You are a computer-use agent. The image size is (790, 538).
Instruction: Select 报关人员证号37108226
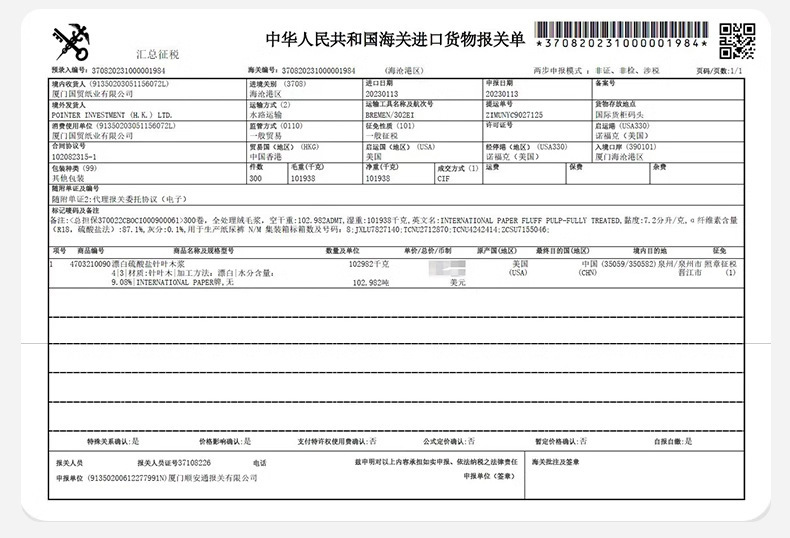coord(174,462)
